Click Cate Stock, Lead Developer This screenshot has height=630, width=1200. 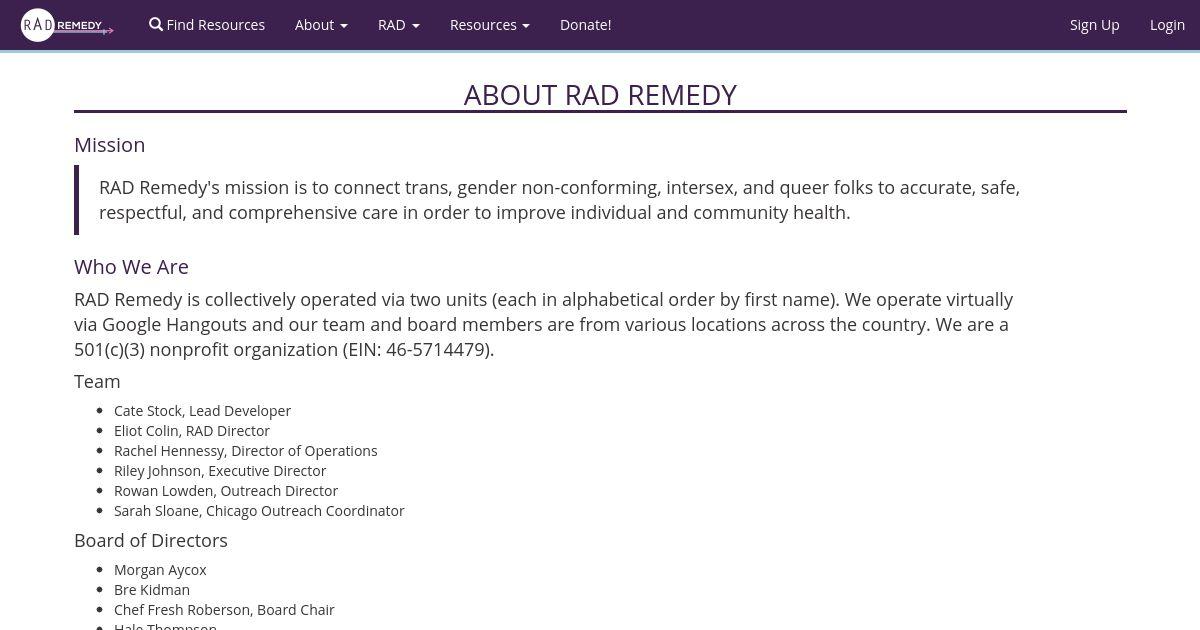(202, 411)
